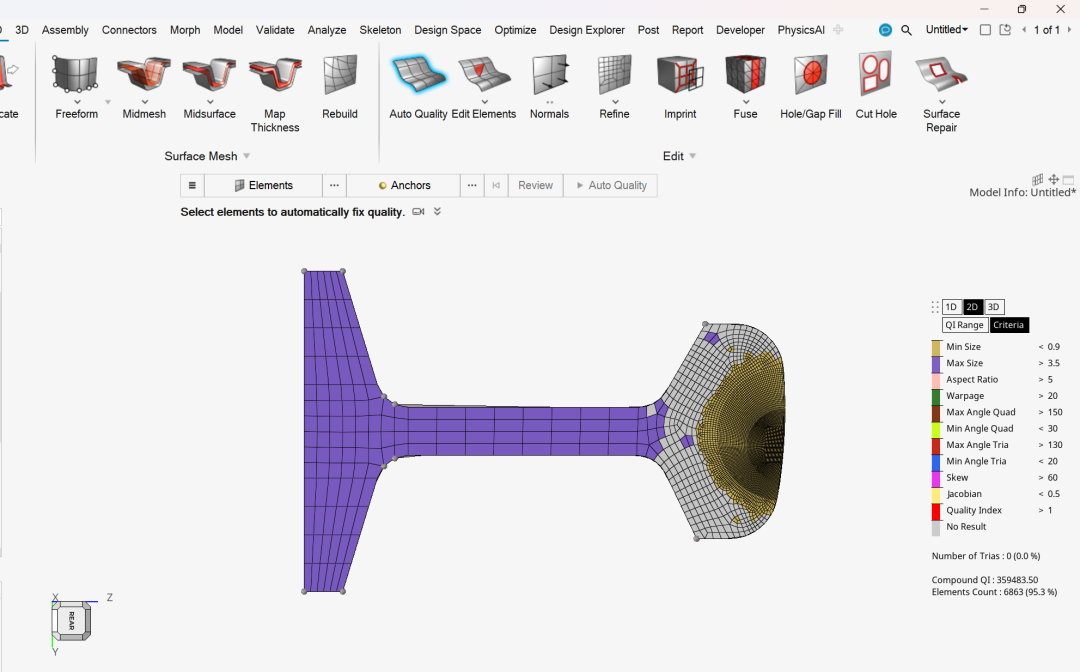Image resolution: width=1080 pixels, height=672 pixels.
Task: Open the Elements selector options ellipsis
Action: coord(334,185)
